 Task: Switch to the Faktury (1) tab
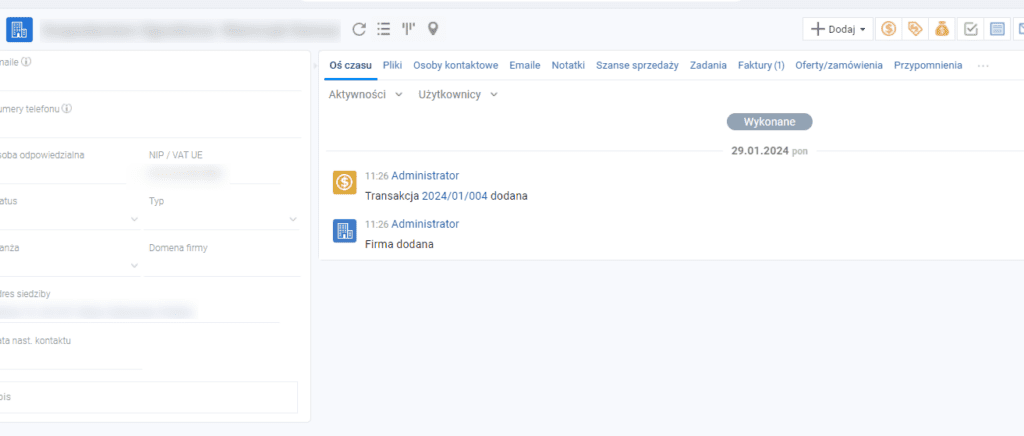coord(760,65)
